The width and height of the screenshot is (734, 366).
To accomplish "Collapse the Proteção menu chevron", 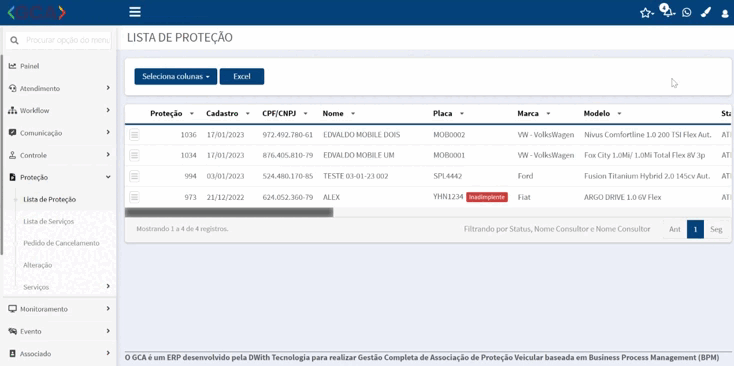I will click(108, 177).
